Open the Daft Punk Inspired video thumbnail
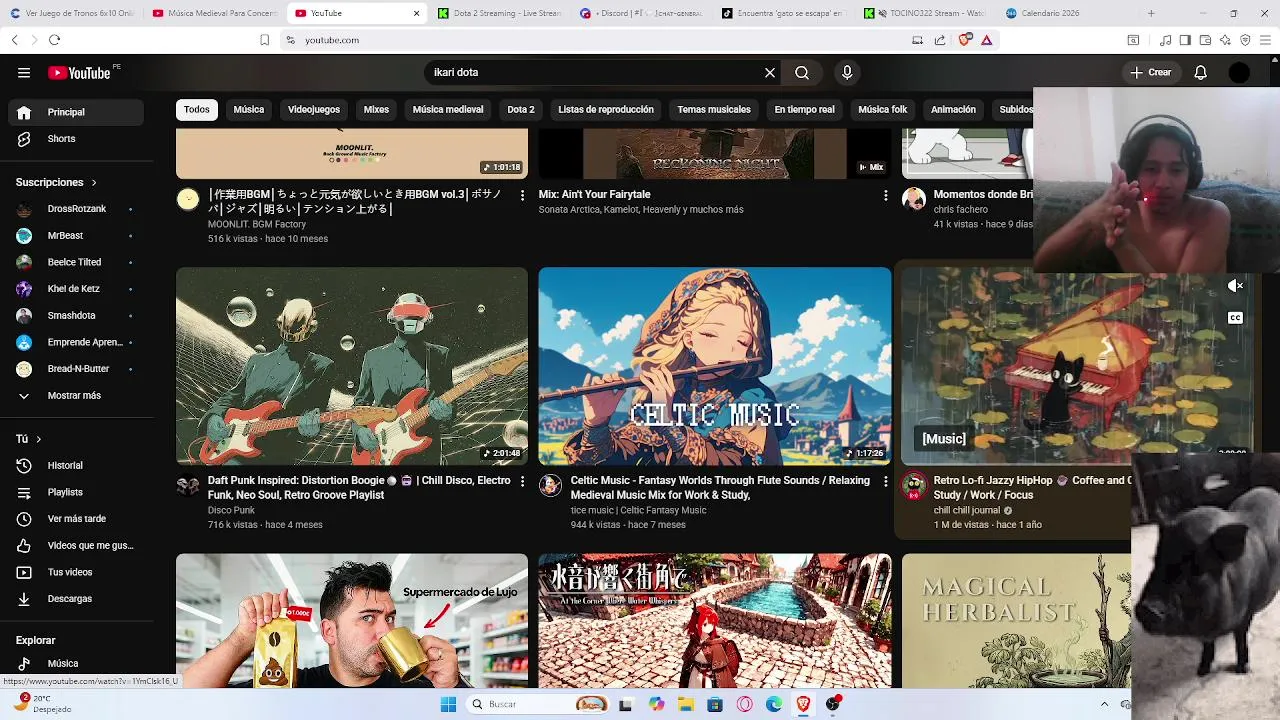This screenshot has width=1280, height=720. [352, 366]
